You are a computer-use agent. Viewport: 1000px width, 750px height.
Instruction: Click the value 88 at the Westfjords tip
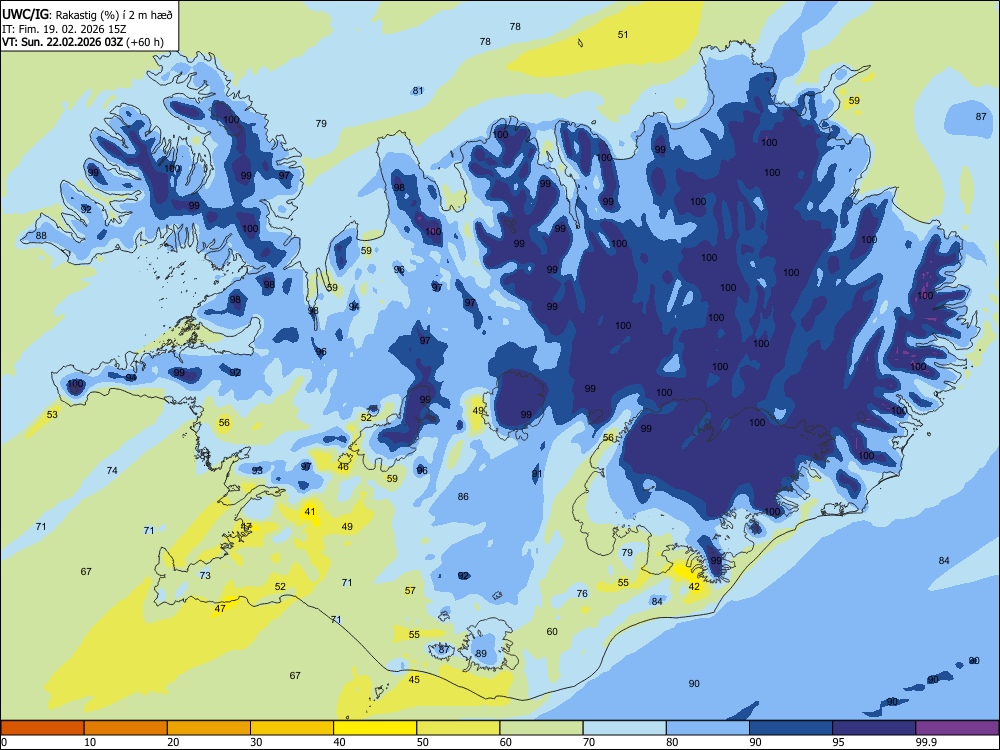41,235
